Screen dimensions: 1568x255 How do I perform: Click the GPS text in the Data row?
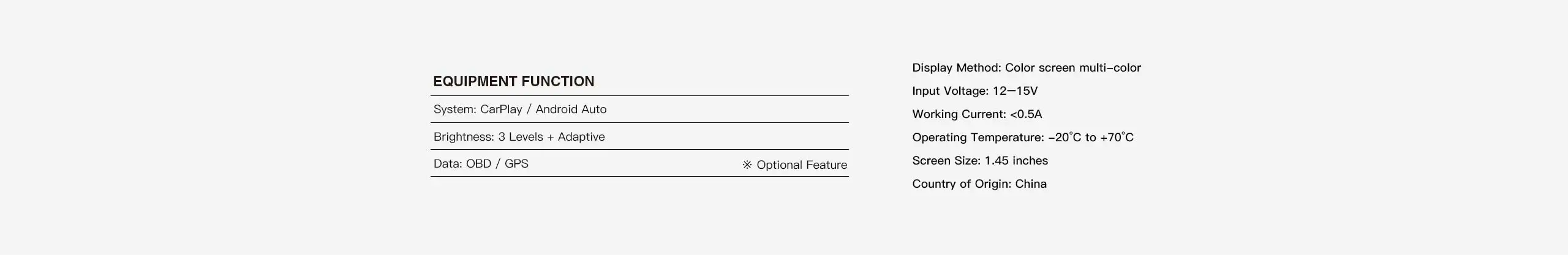(516, 163)
